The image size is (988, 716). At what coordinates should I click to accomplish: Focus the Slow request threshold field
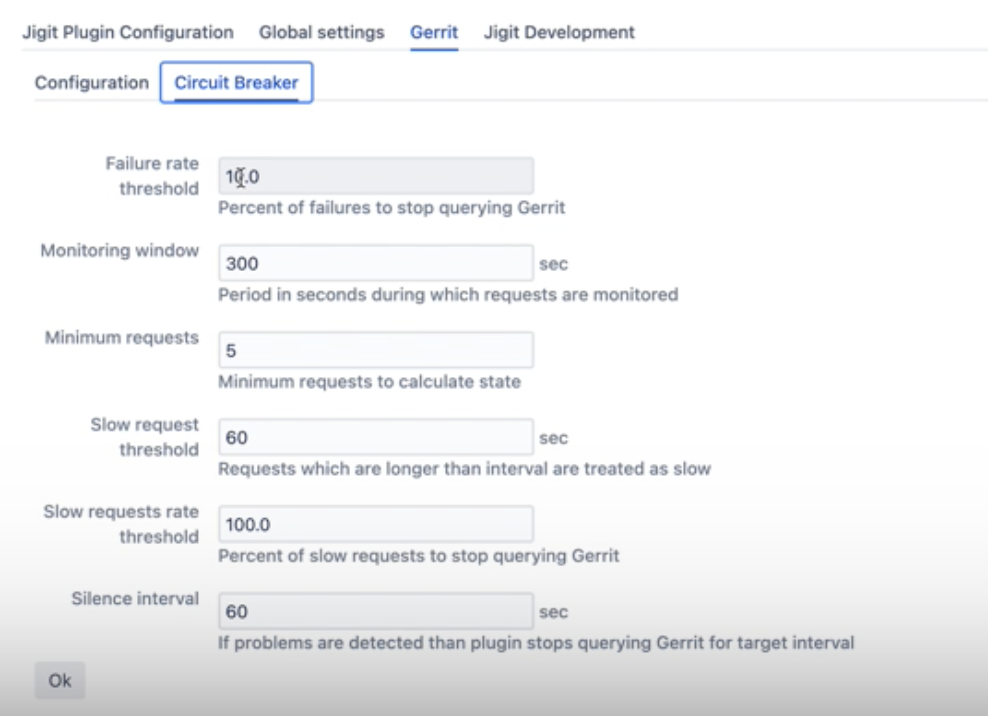tap(375, 438)
